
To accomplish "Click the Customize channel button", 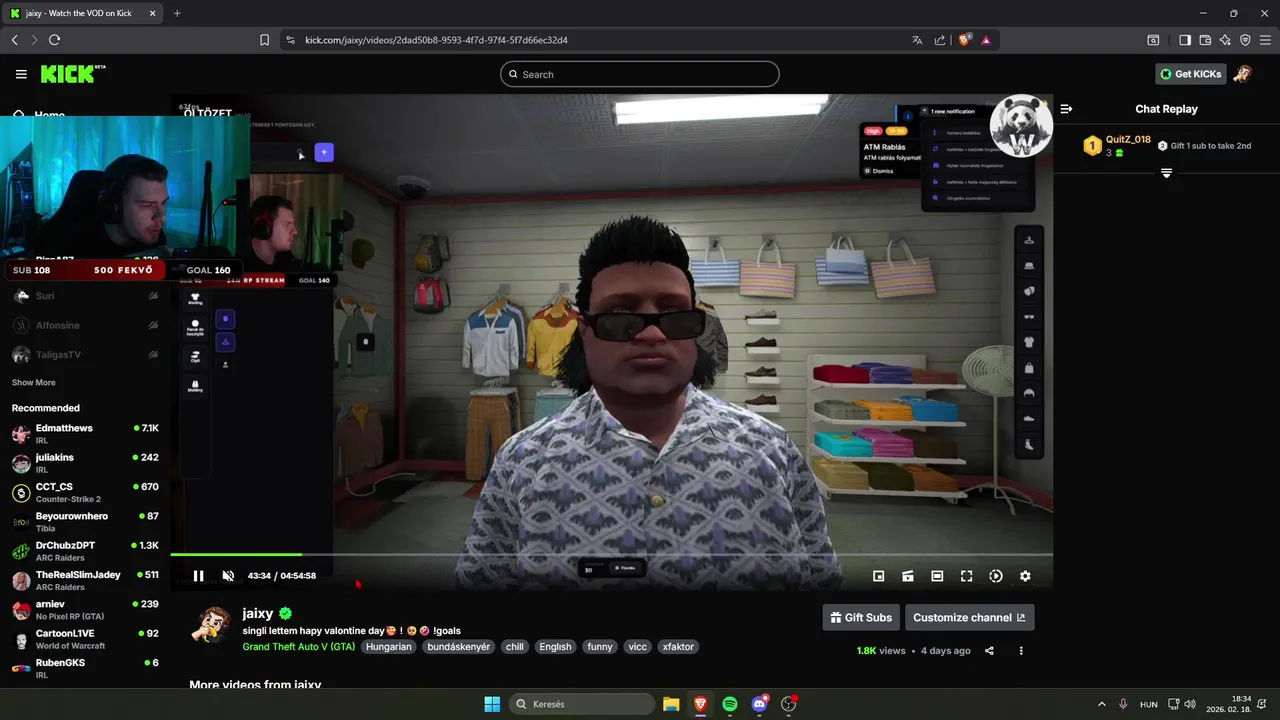I will point(969,617).
